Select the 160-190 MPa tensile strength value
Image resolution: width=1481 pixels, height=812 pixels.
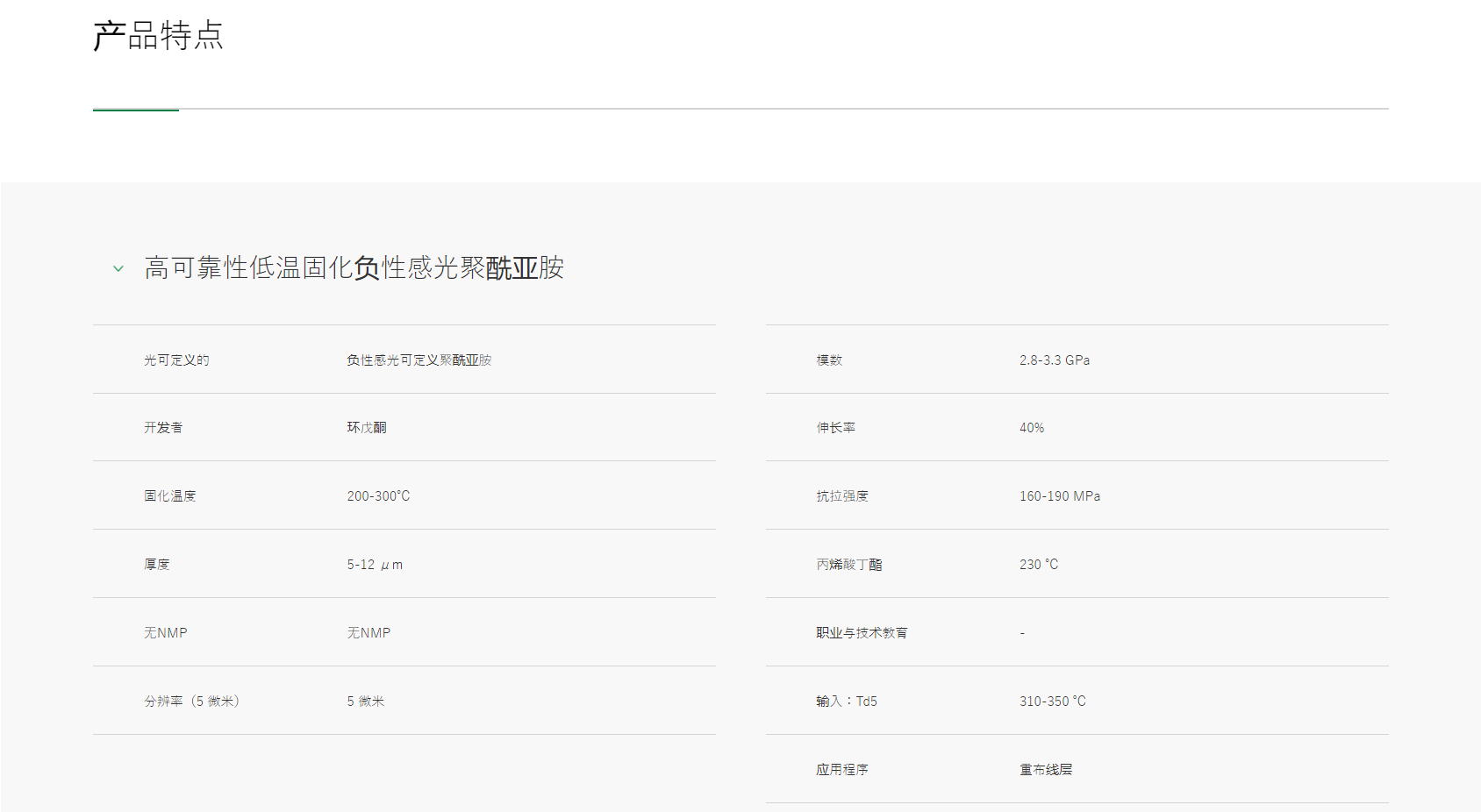(1059, 496)
